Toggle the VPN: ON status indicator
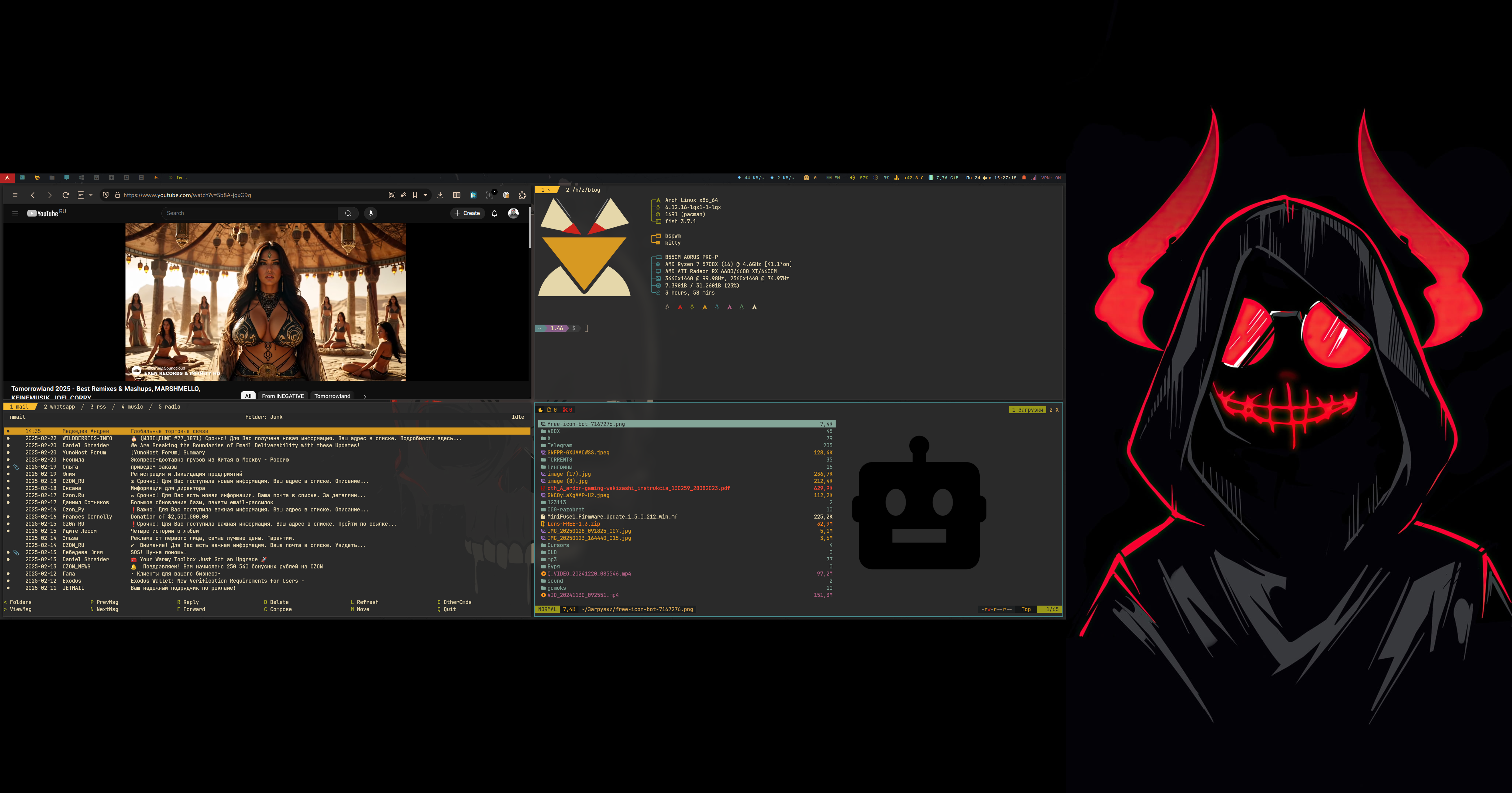Viewport: 1512px width, 793px height. click(1051, 178)
